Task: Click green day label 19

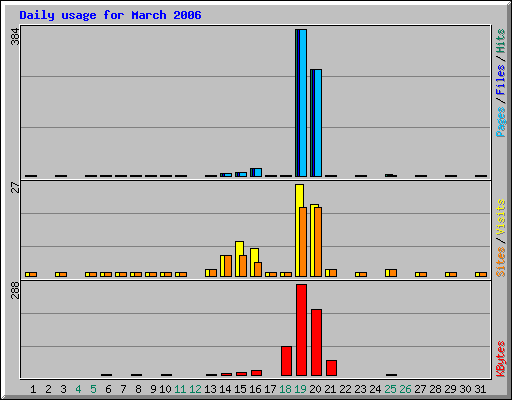Action: [x=300, y=389]
